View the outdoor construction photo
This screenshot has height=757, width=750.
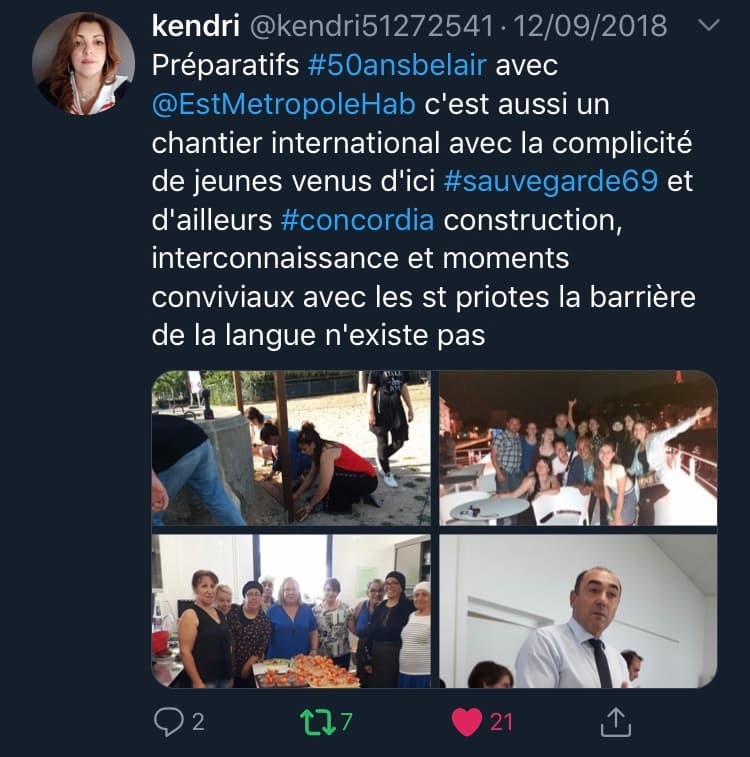291,448
